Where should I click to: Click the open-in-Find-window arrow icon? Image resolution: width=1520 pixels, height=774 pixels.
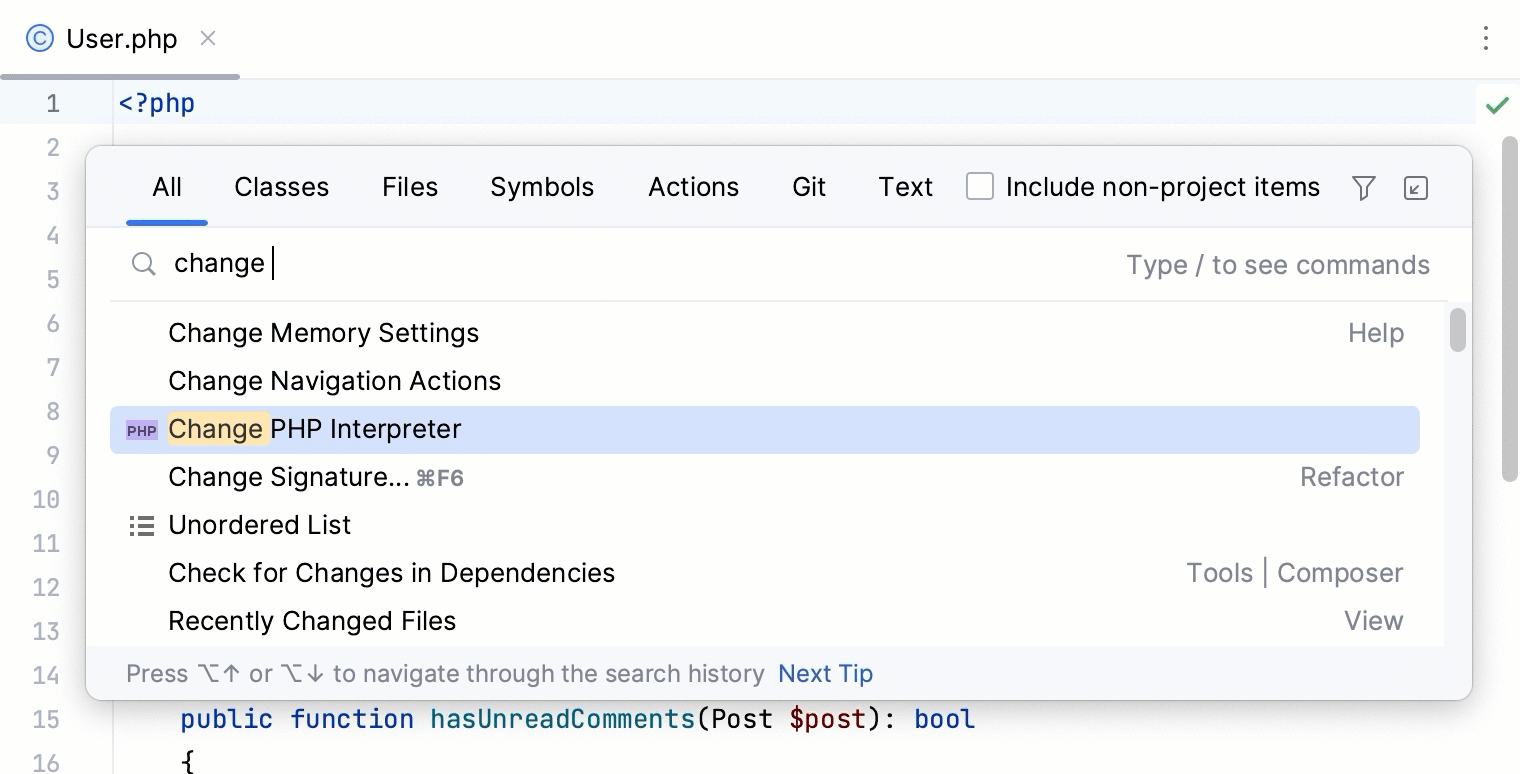(1416, 187)
